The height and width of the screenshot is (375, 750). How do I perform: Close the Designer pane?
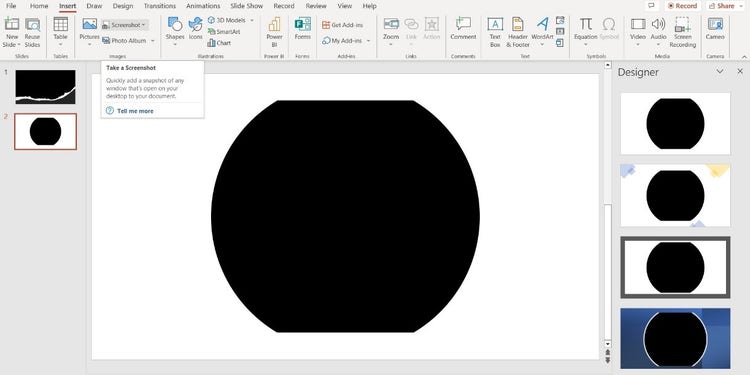(x=740, y=71)
